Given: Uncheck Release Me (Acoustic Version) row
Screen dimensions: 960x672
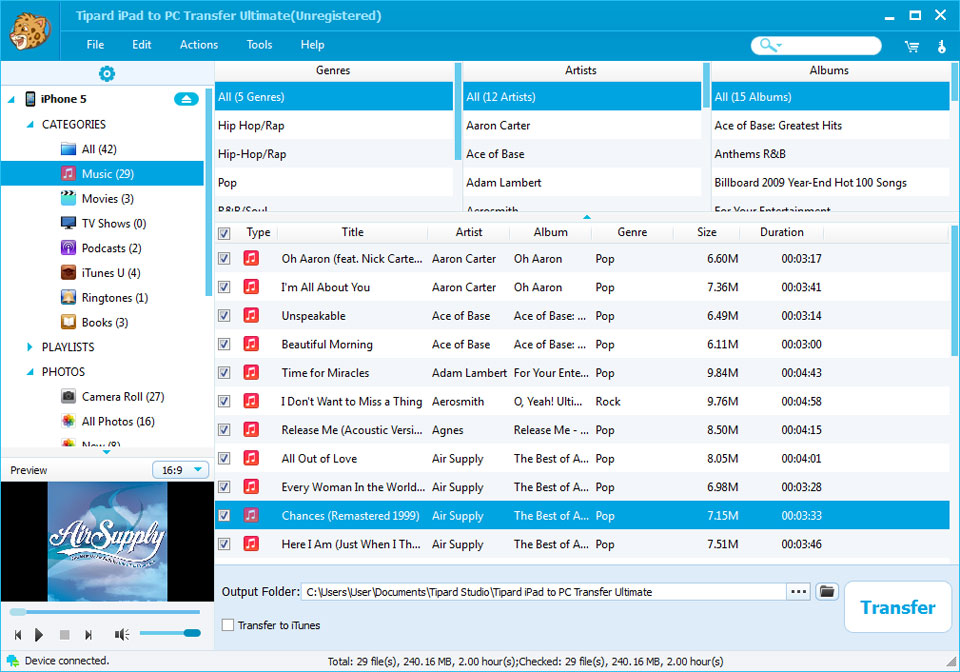Looking at the screenshot, I should 224,430.
